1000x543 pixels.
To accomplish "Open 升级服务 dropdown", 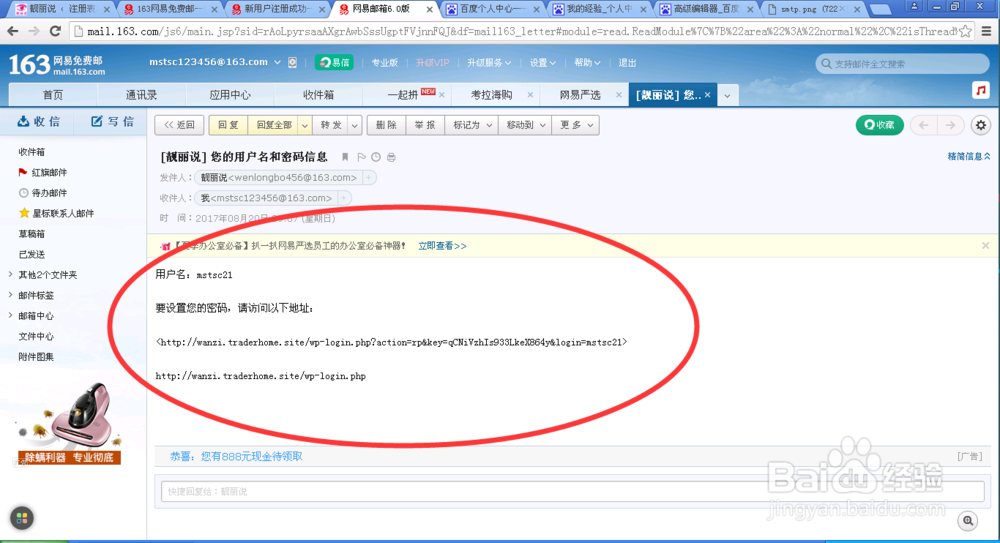I will coord(489,63).
